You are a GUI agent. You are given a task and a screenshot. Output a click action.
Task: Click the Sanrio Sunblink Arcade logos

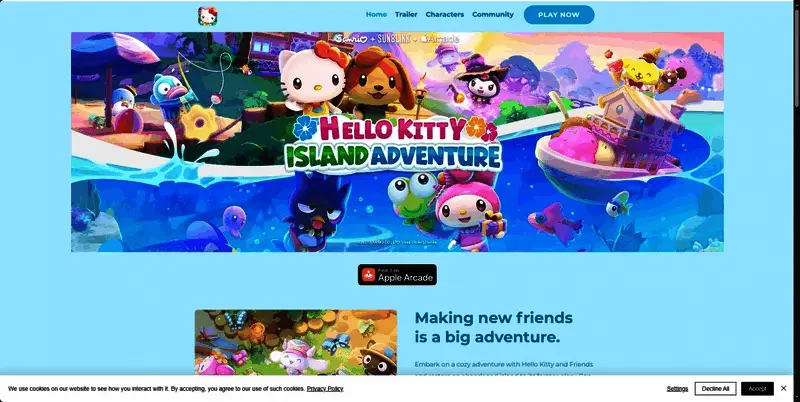point(396,39)
